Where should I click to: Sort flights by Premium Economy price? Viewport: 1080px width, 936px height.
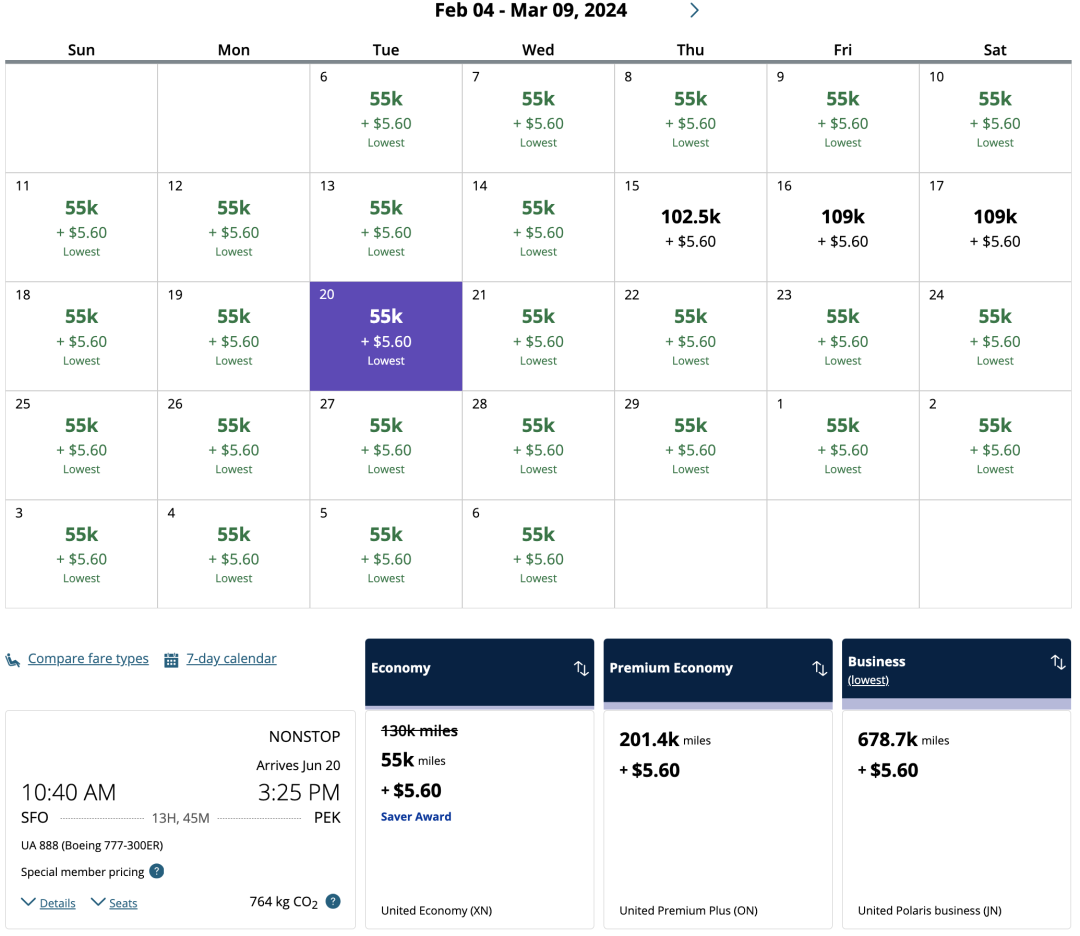pyautogui.click(x=819, y=668)
